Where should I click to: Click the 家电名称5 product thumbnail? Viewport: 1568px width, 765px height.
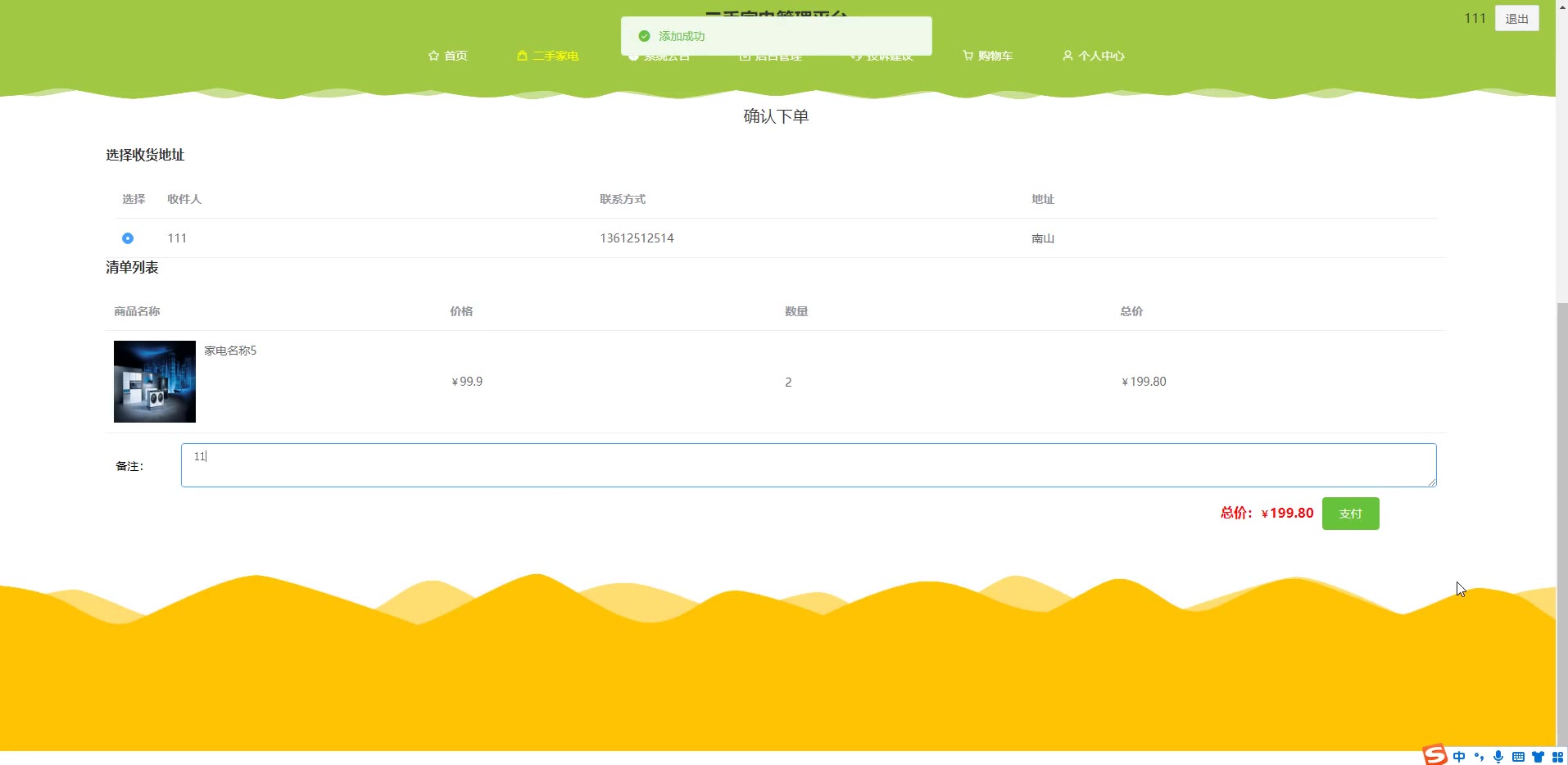[x=155, y=382]
